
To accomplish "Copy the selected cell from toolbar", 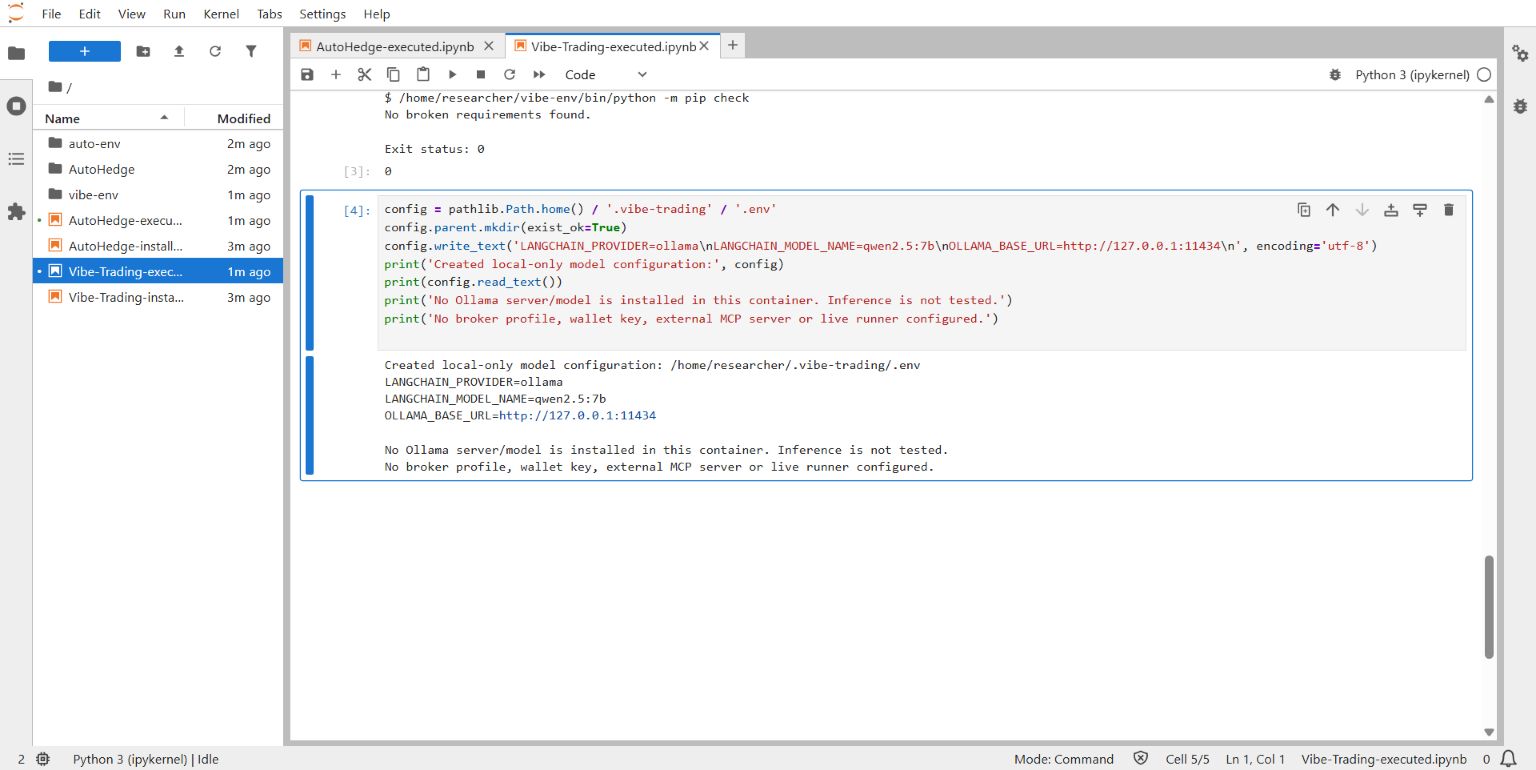I will coord(394,74).
